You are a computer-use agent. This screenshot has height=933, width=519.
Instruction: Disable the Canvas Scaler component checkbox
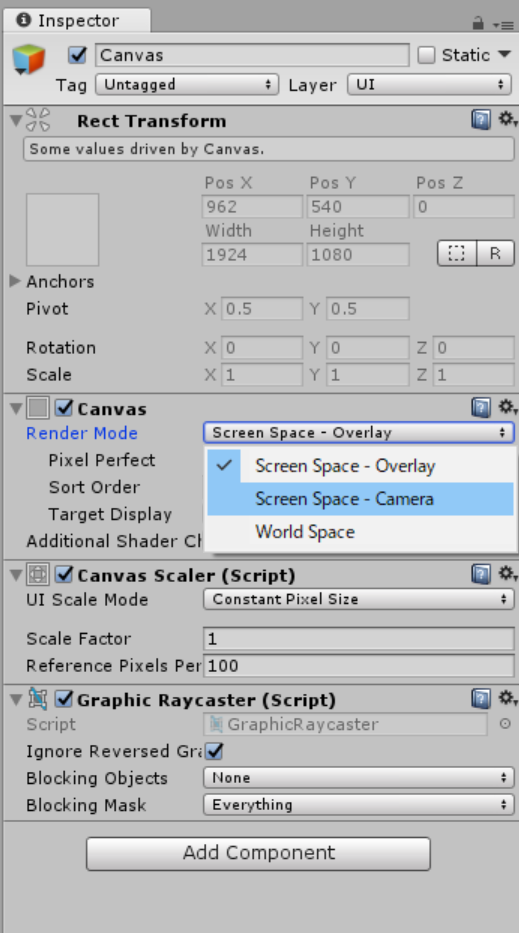click(64, 575)
